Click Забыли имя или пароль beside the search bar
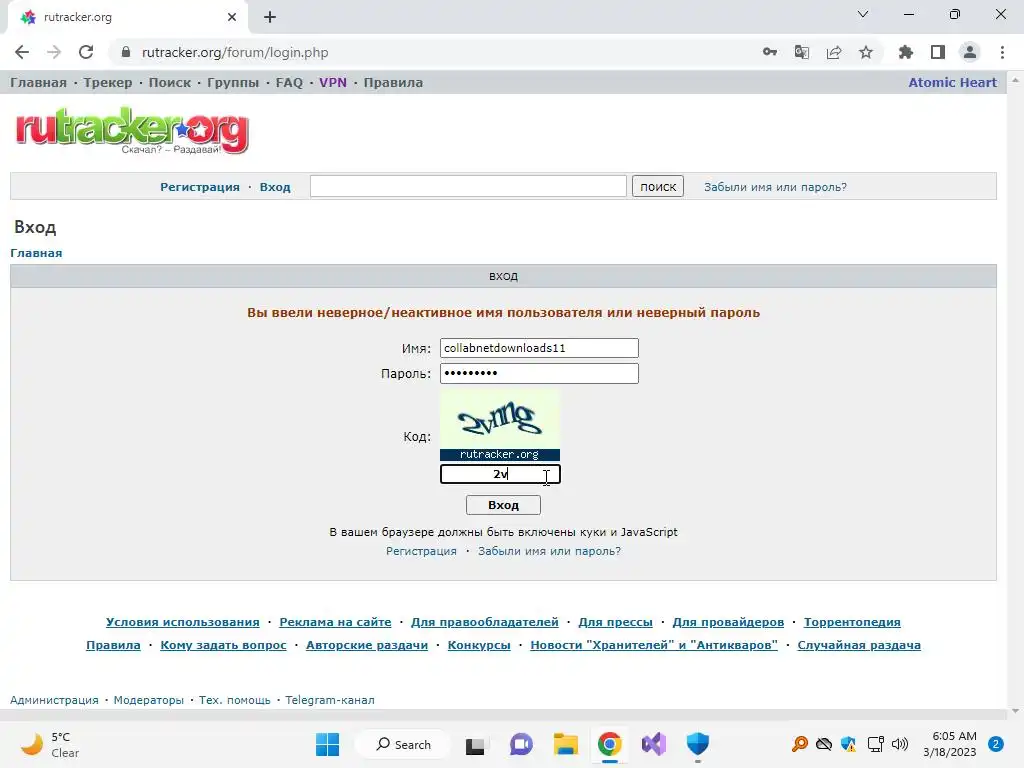 click(x=775, y=187)
